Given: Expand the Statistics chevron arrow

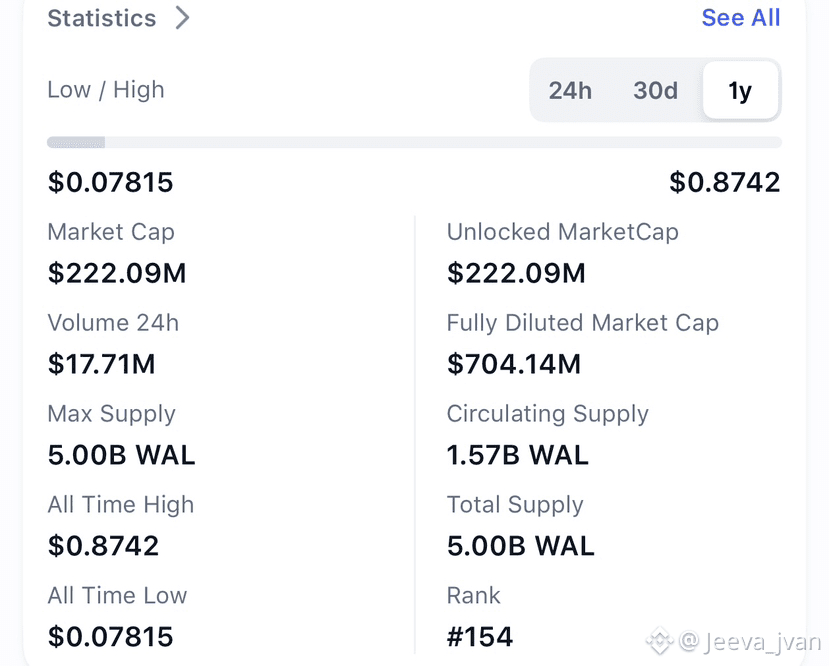Looking at the screenshot, I should (182, 18).
